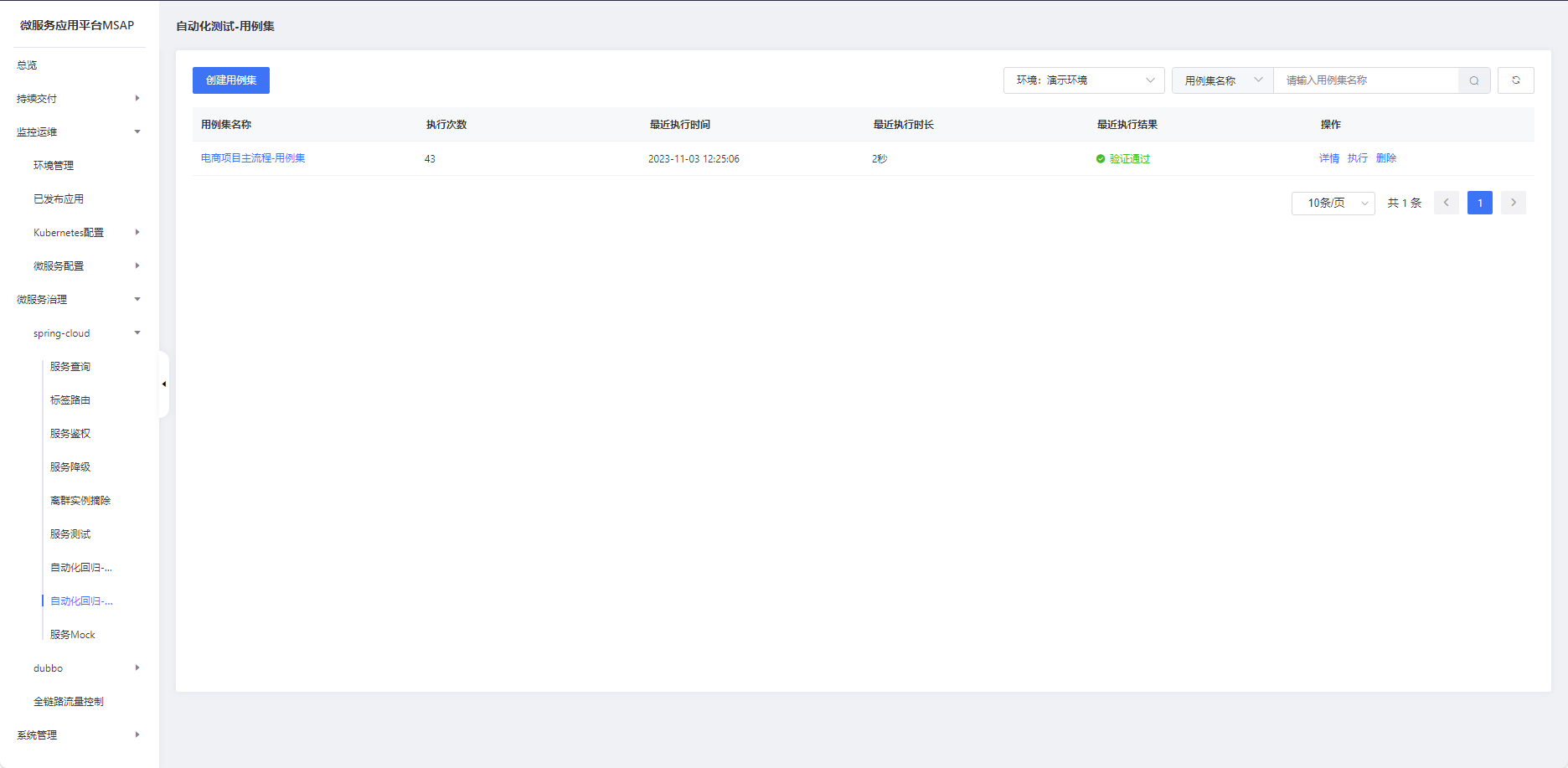This screenshot has height=768, width=1568.
Task: Expand the dubbo submenu
Action: coord(85,668)
